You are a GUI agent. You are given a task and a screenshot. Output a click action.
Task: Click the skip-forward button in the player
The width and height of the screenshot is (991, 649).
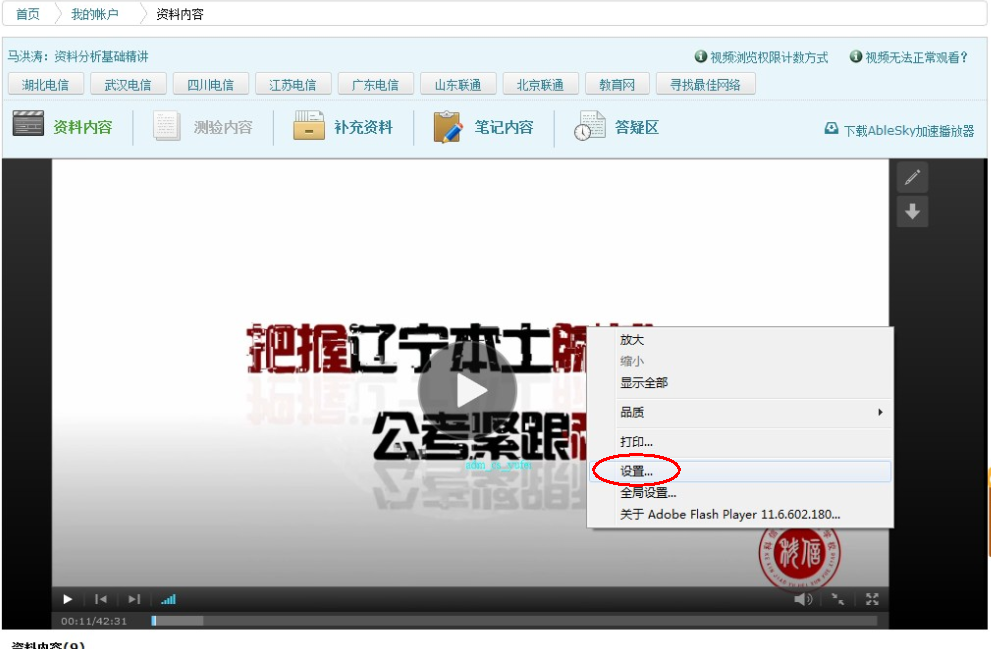133,598
